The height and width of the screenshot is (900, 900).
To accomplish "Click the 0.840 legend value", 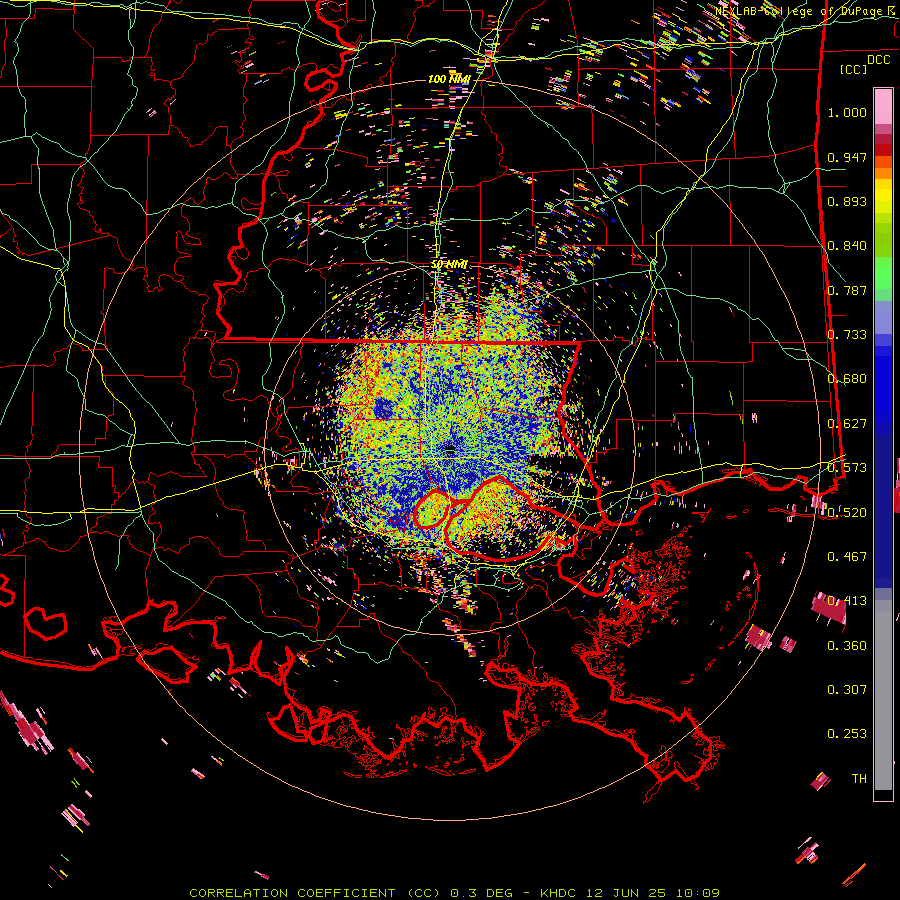I will 847,246.
